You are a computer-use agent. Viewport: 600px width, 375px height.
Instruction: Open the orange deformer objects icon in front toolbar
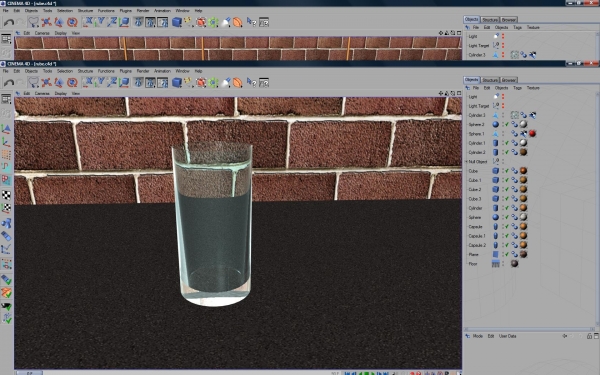pyautogui.click(x=238, y=82)
